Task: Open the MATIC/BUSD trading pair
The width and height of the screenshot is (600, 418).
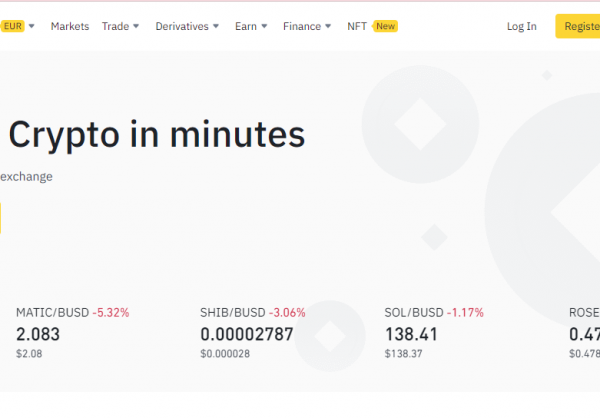Action: tap(52, 312)
